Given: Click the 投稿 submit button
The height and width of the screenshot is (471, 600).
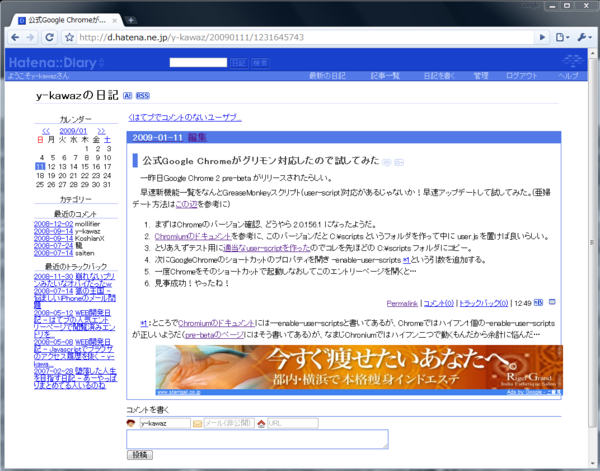Looking at the screenshot, I should pos(140,455).
